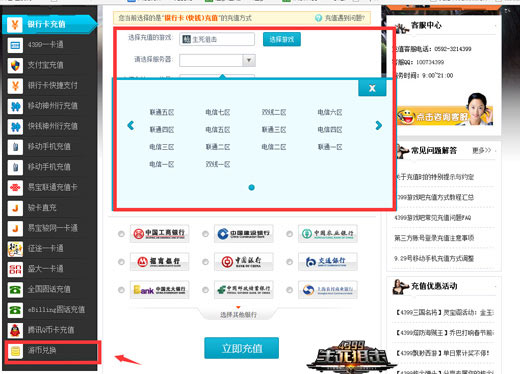Select 交通银行 radio button
The height and width of the screenshot is (374, 520).
click(x=289, y=262)
